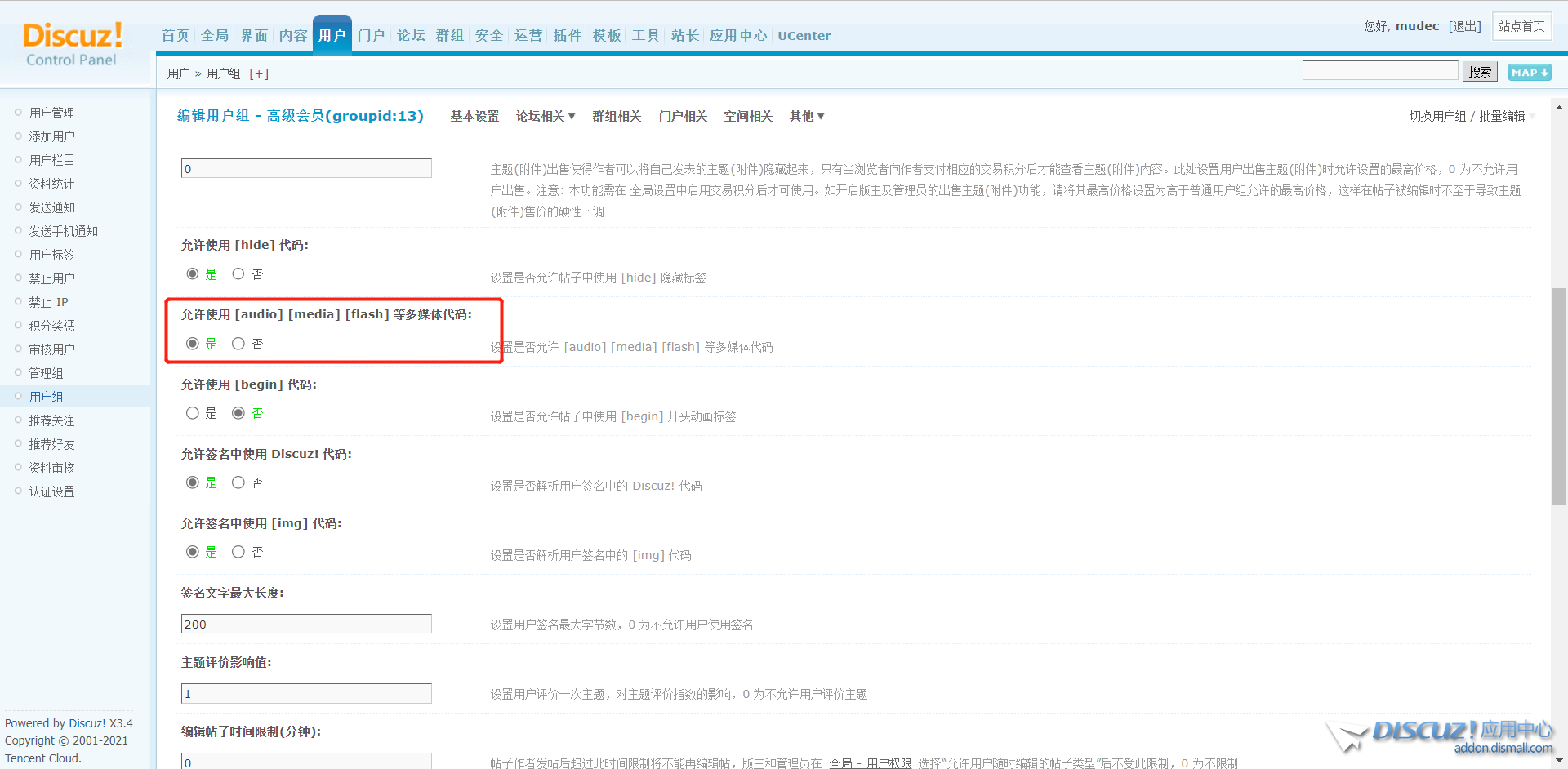Expand the 论坛相关 dropdown

click(545, 116)
